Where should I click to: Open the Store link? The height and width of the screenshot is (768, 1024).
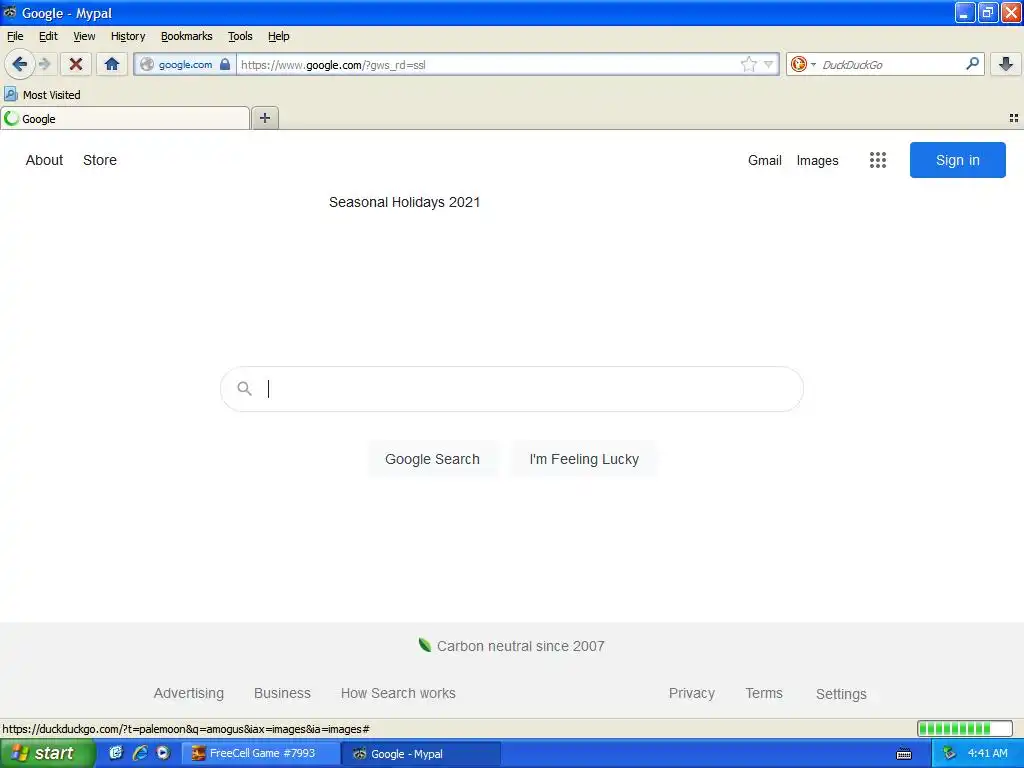[100, 160]
